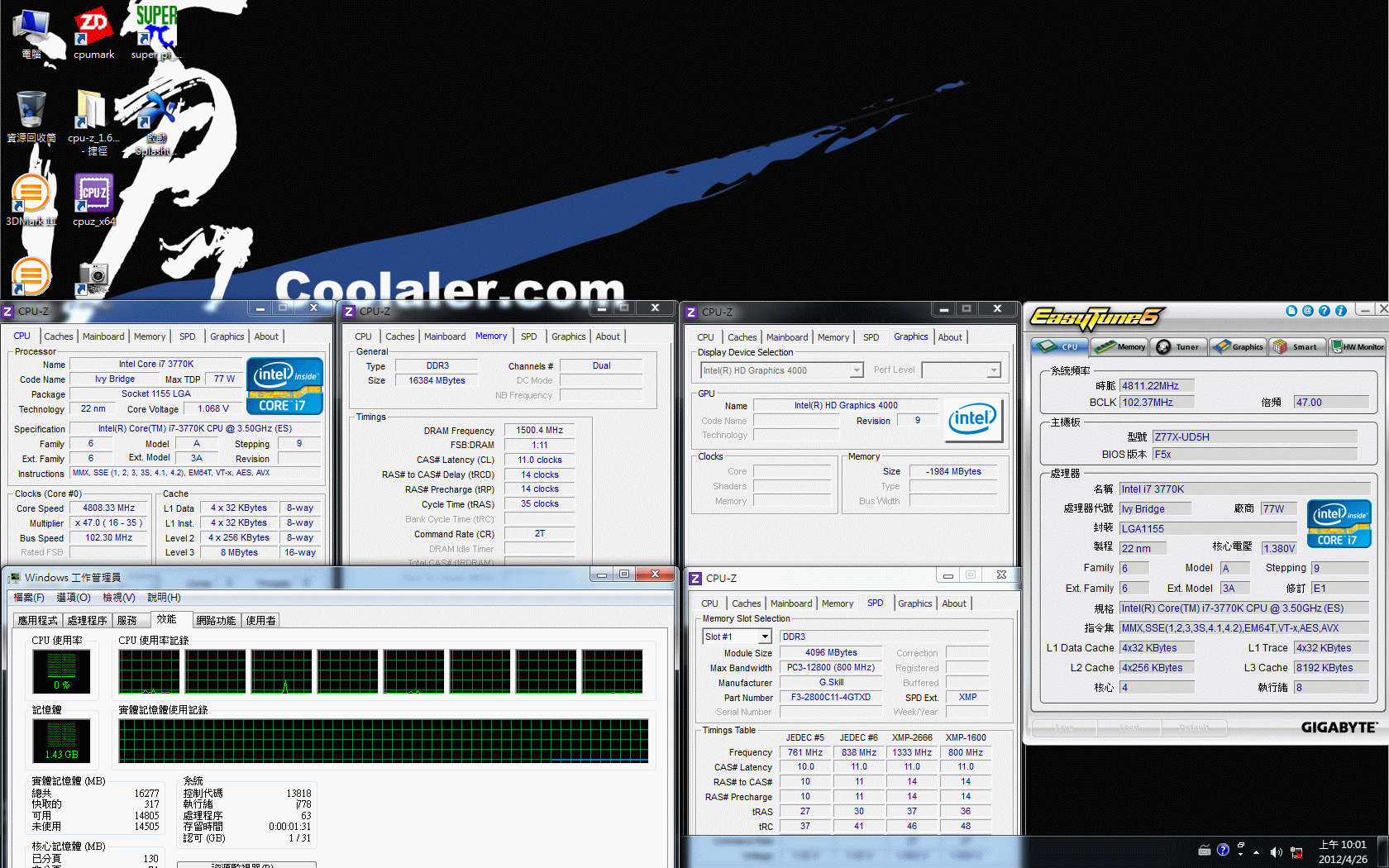
Task: Click DRAM Frequency 1500.4 MHz field
Action: (x=539, y=431)
